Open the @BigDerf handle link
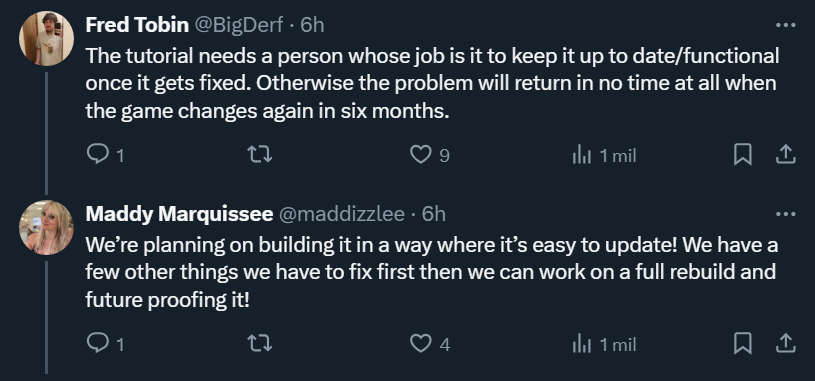 pyautogui.click(x=239, y=24)
